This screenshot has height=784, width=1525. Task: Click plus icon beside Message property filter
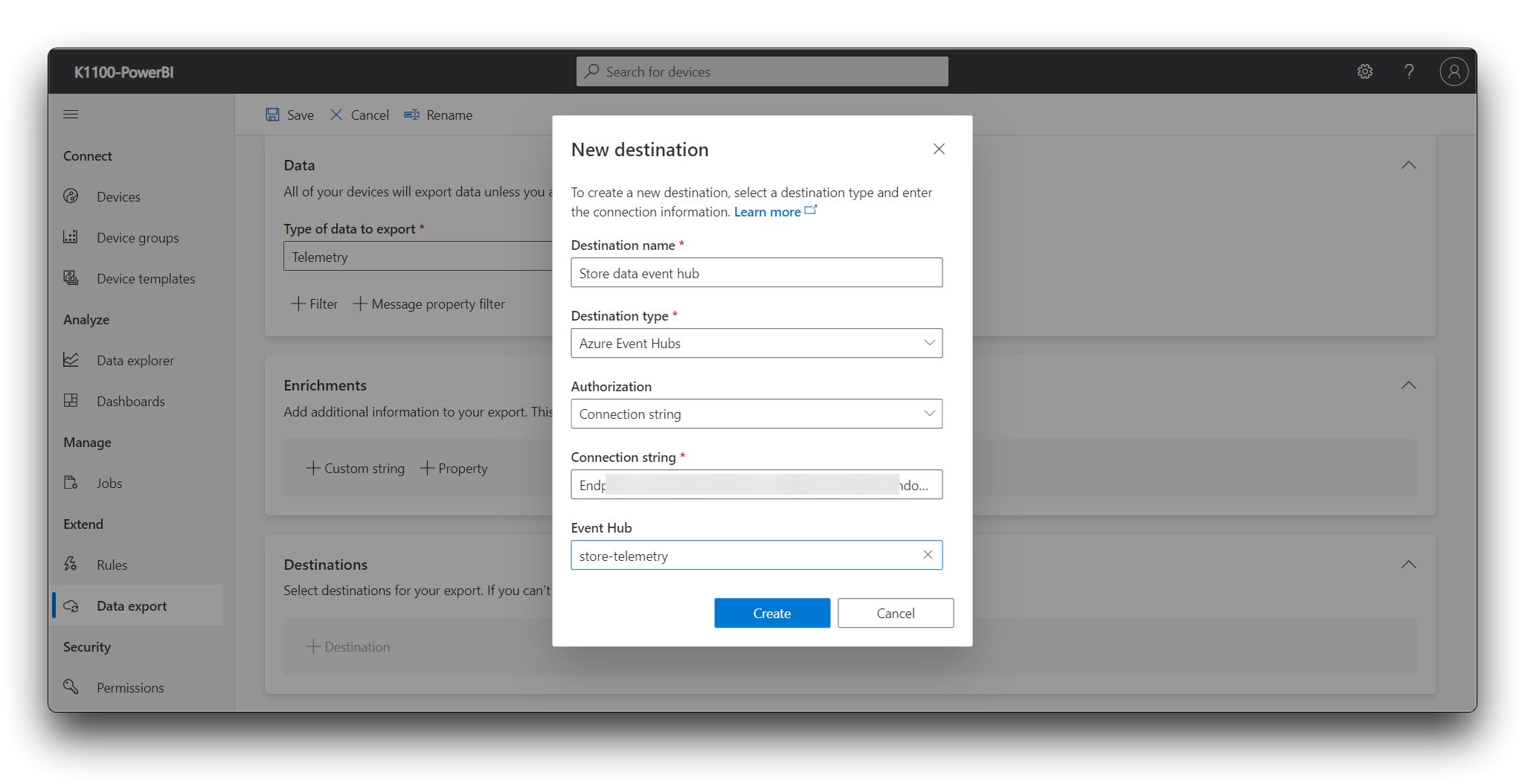click(360, 303)
